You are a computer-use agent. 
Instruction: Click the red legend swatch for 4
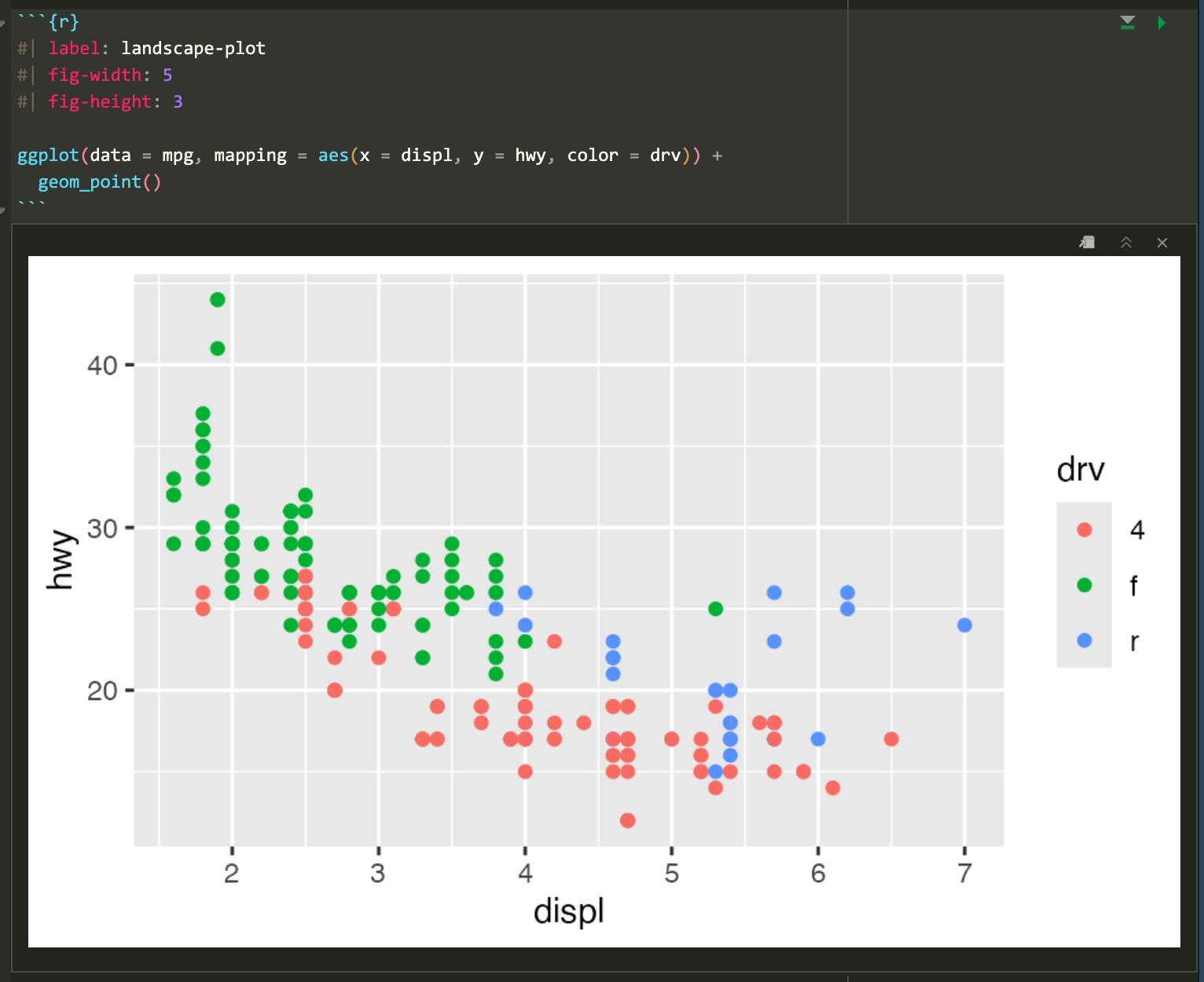(x=1084, y=529)
